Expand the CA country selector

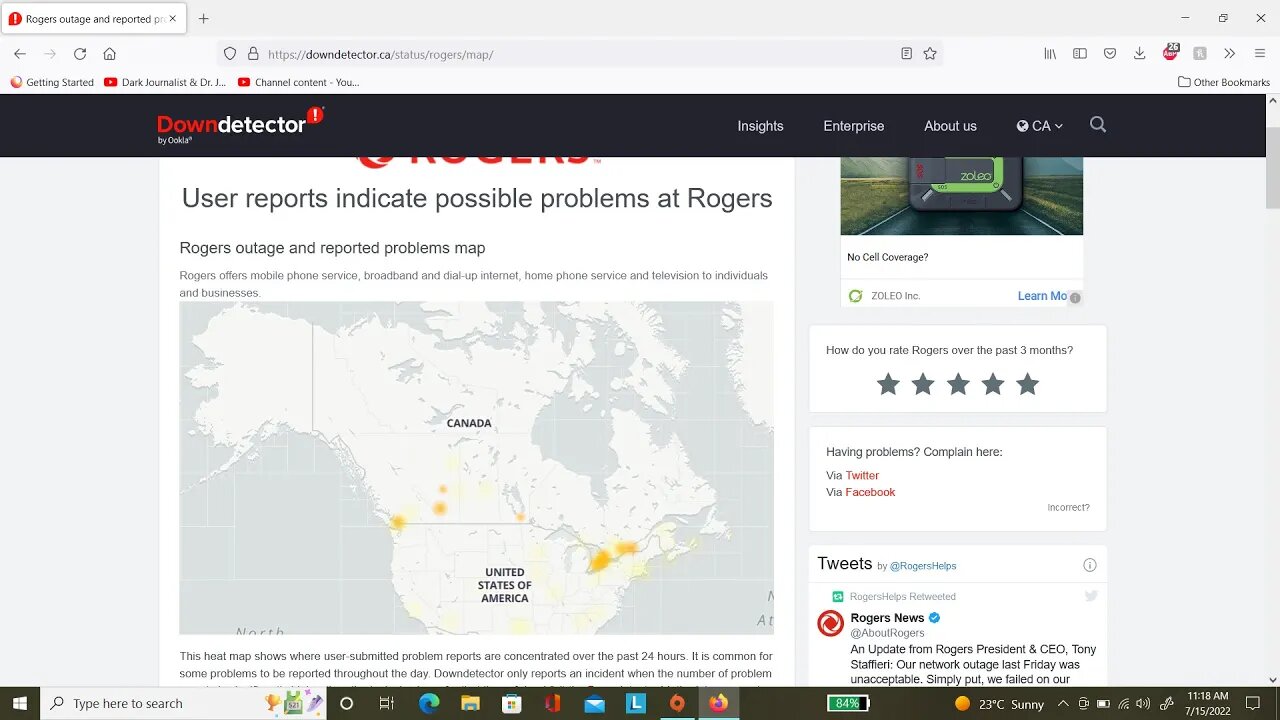(x=1040, y=126)
